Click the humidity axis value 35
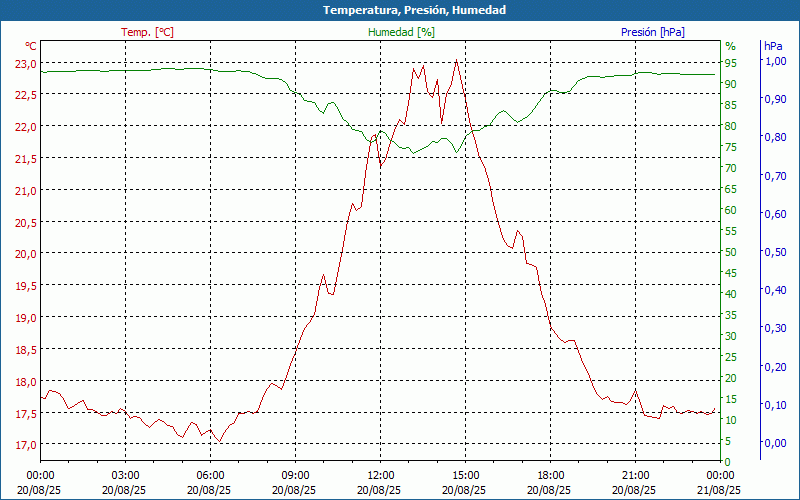The height and width of the screenshot is (500, 800). (731, 315)
